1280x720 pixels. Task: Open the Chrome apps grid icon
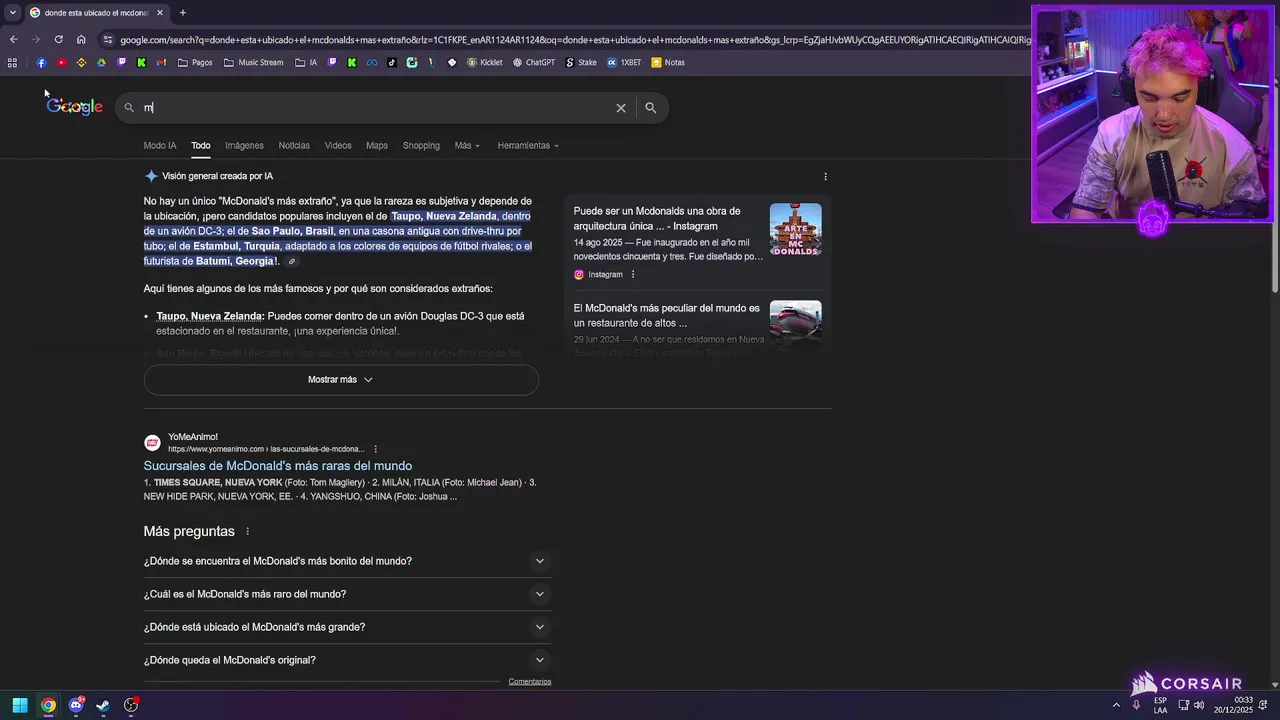12,62
